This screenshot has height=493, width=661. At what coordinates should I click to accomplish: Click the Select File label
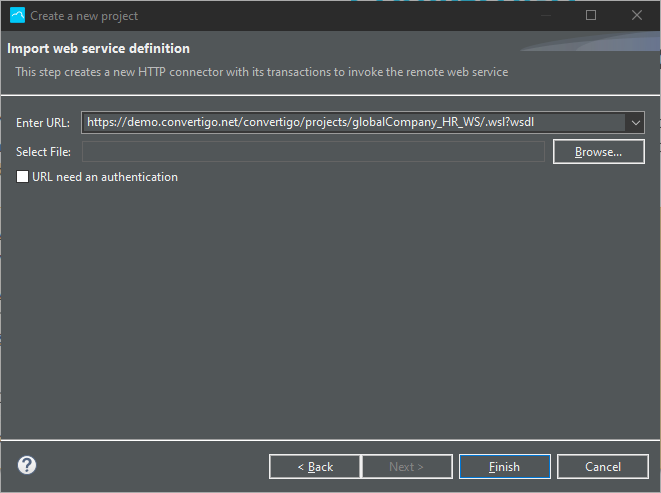point(43,152)
